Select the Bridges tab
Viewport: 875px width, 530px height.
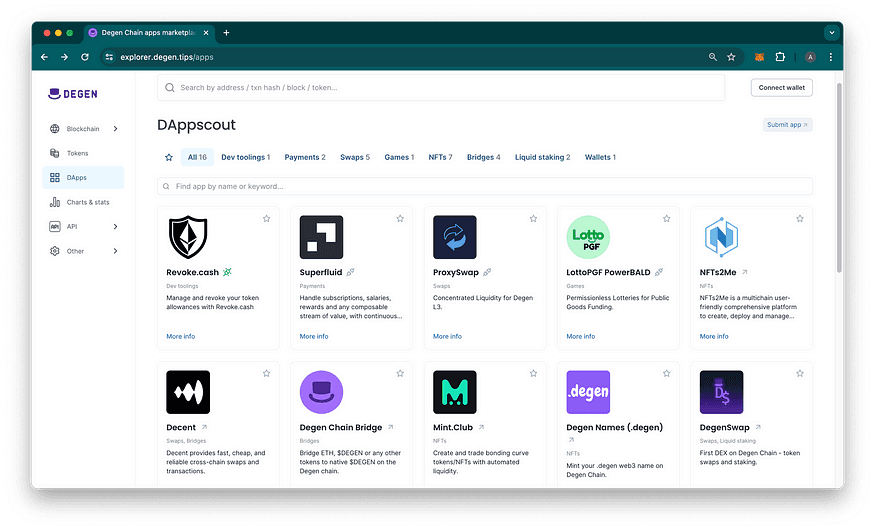pos(483,157)
